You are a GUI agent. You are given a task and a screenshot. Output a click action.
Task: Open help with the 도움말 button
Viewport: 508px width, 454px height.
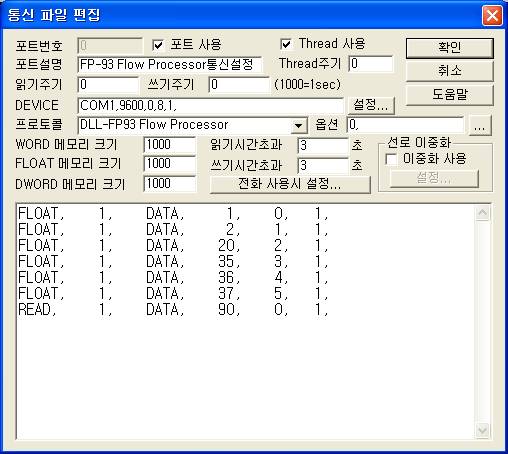pyautogui.click(x=449, y=95)
